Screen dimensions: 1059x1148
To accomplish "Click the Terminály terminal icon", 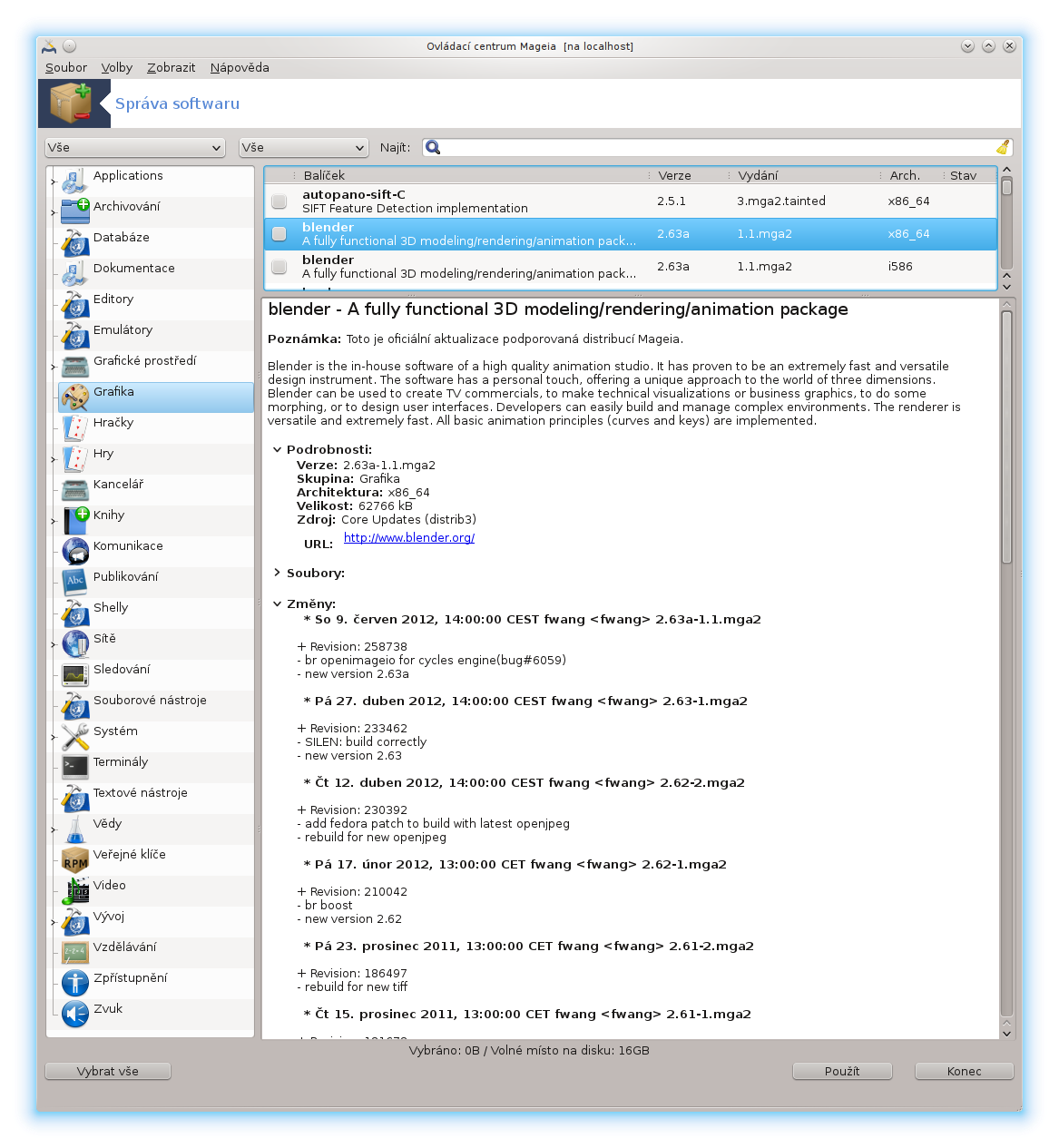I will coord(75,768).
